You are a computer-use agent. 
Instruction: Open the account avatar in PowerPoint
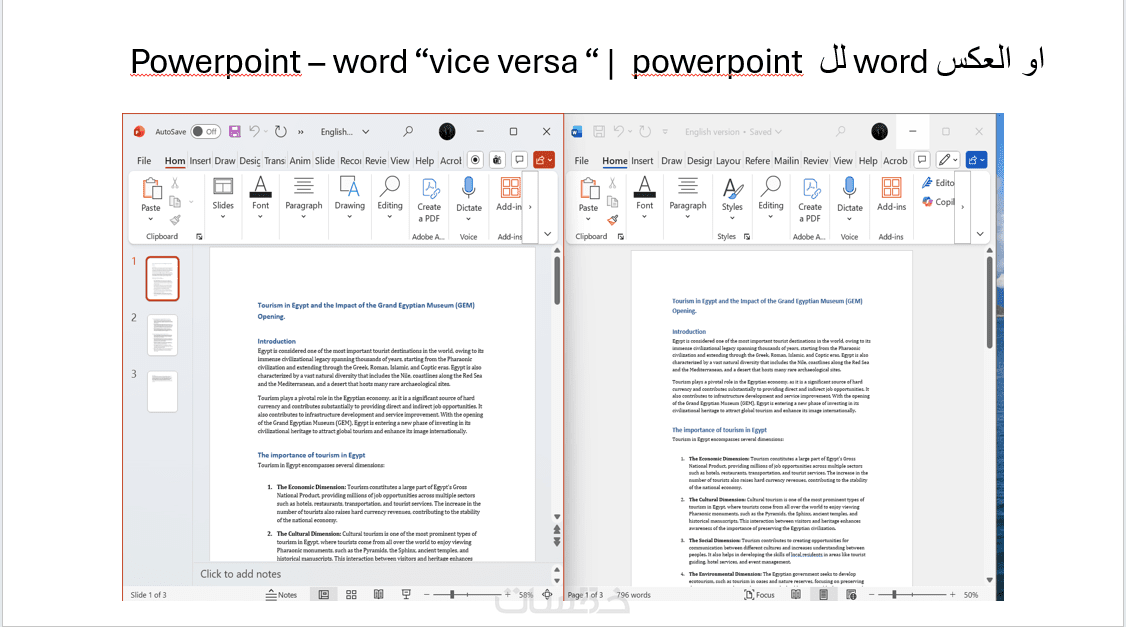(447, 131)
